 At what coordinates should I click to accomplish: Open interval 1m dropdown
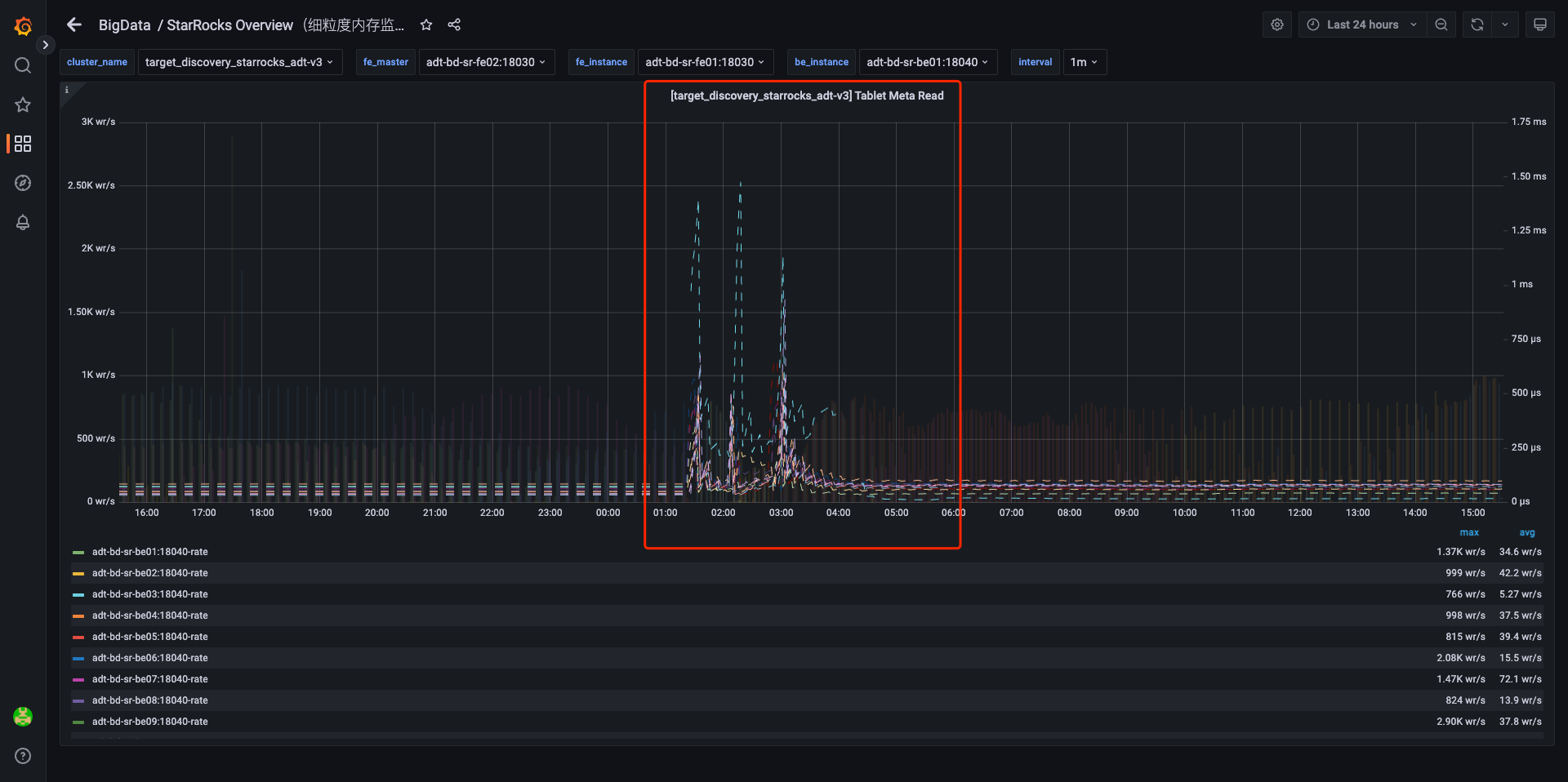[x=1085, y=62]
